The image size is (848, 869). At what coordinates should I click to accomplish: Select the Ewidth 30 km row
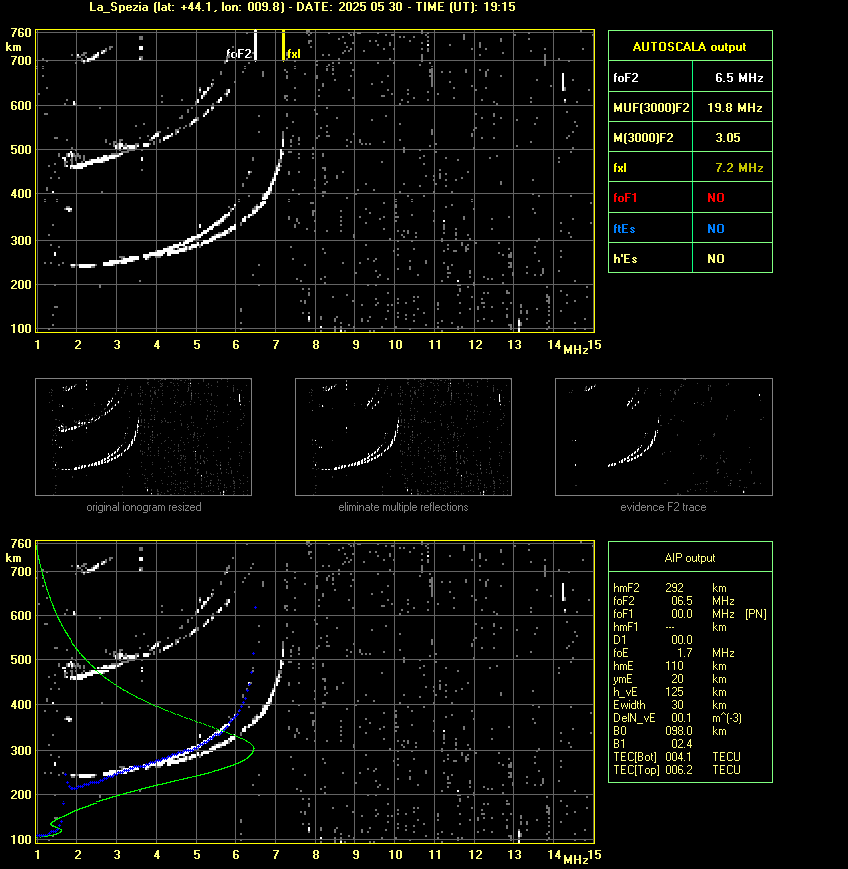coord(670,705)
